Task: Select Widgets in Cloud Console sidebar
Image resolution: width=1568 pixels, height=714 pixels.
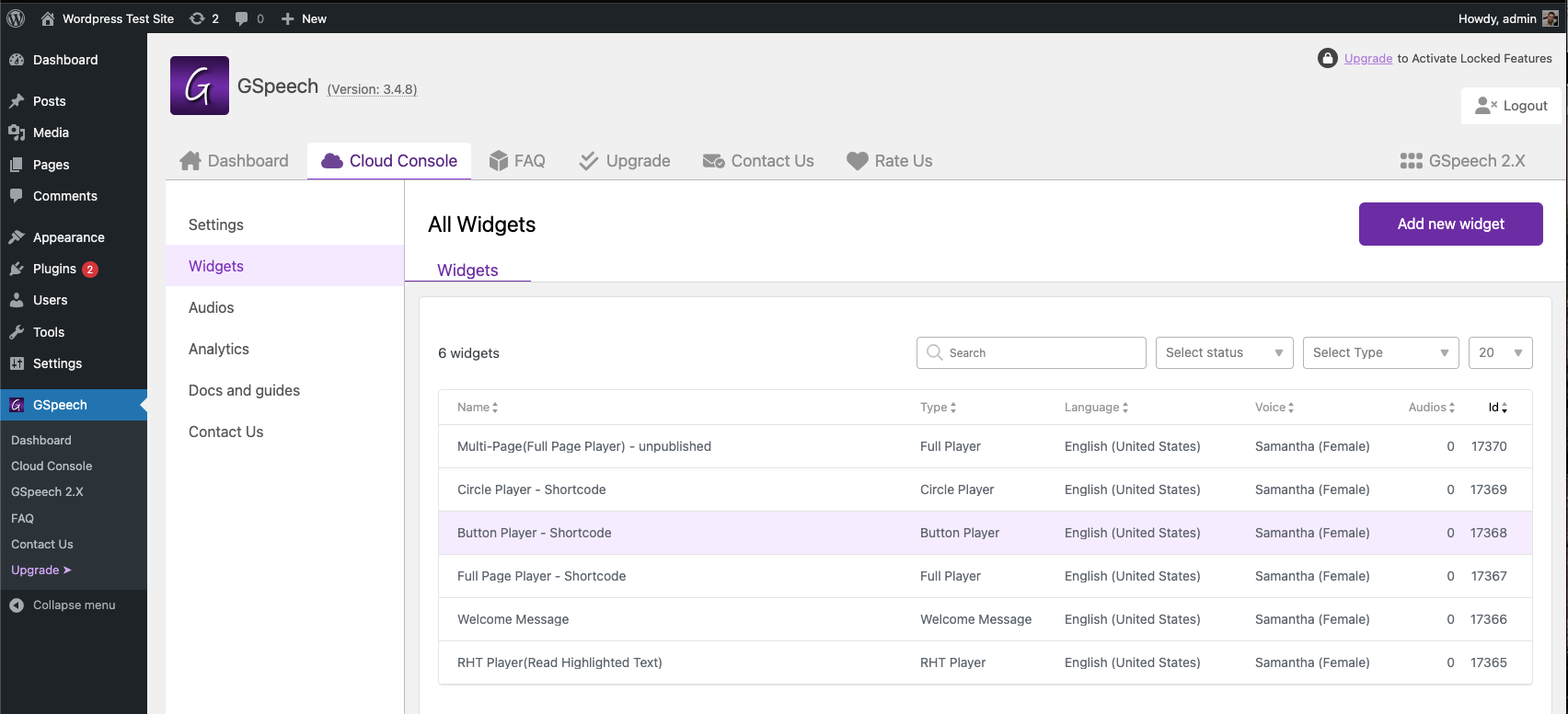Action: pyautogui.click(x=284, y=266)
